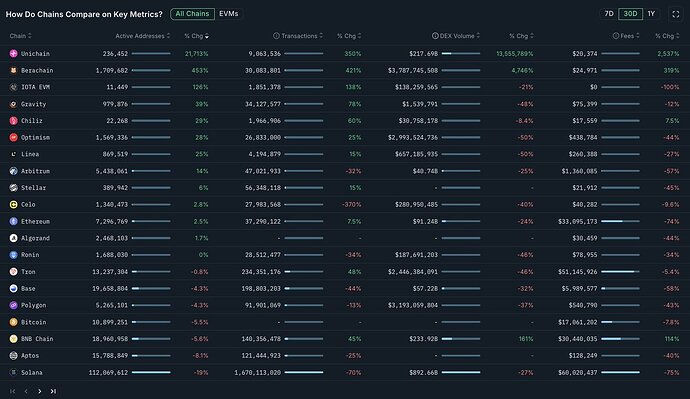Sort by Active Addresses % Chg
Screen dimensions: 690x399
coord(196,36)
